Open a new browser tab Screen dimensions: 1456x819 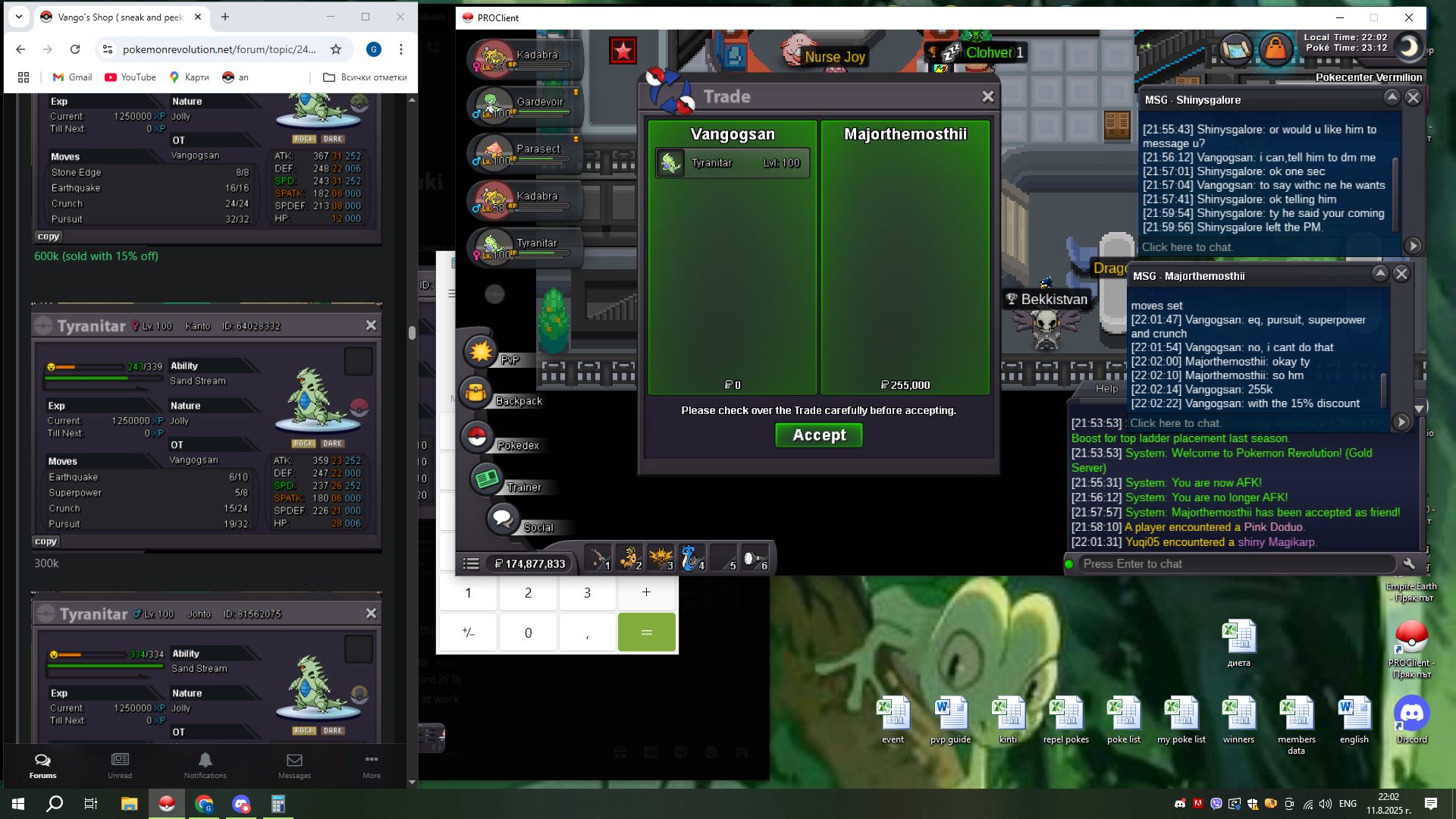click(x=225, y=17)
